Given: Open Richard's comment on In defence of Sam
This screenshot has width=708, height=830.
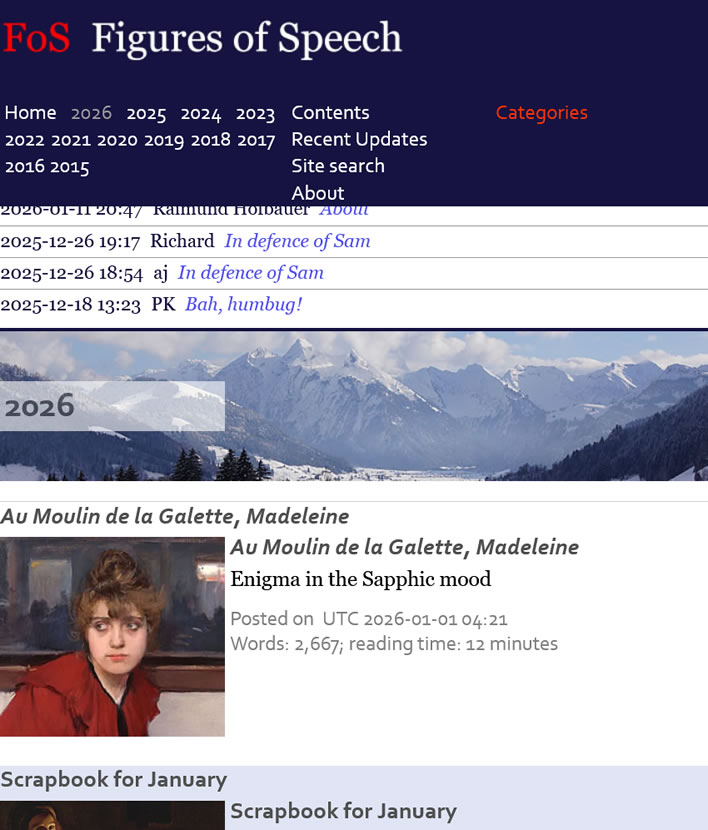Looking at the screenshot, I should pyautogui.click(x=297, y=241).
